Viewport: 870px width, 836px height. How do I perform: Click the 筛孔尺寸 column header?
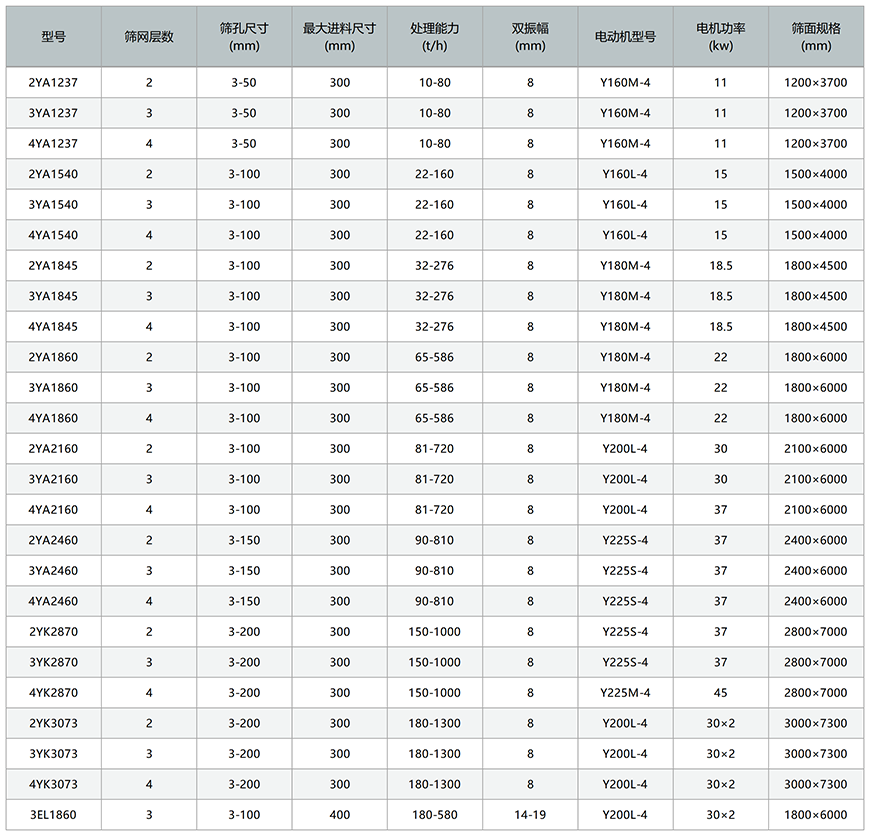(243, 37)
